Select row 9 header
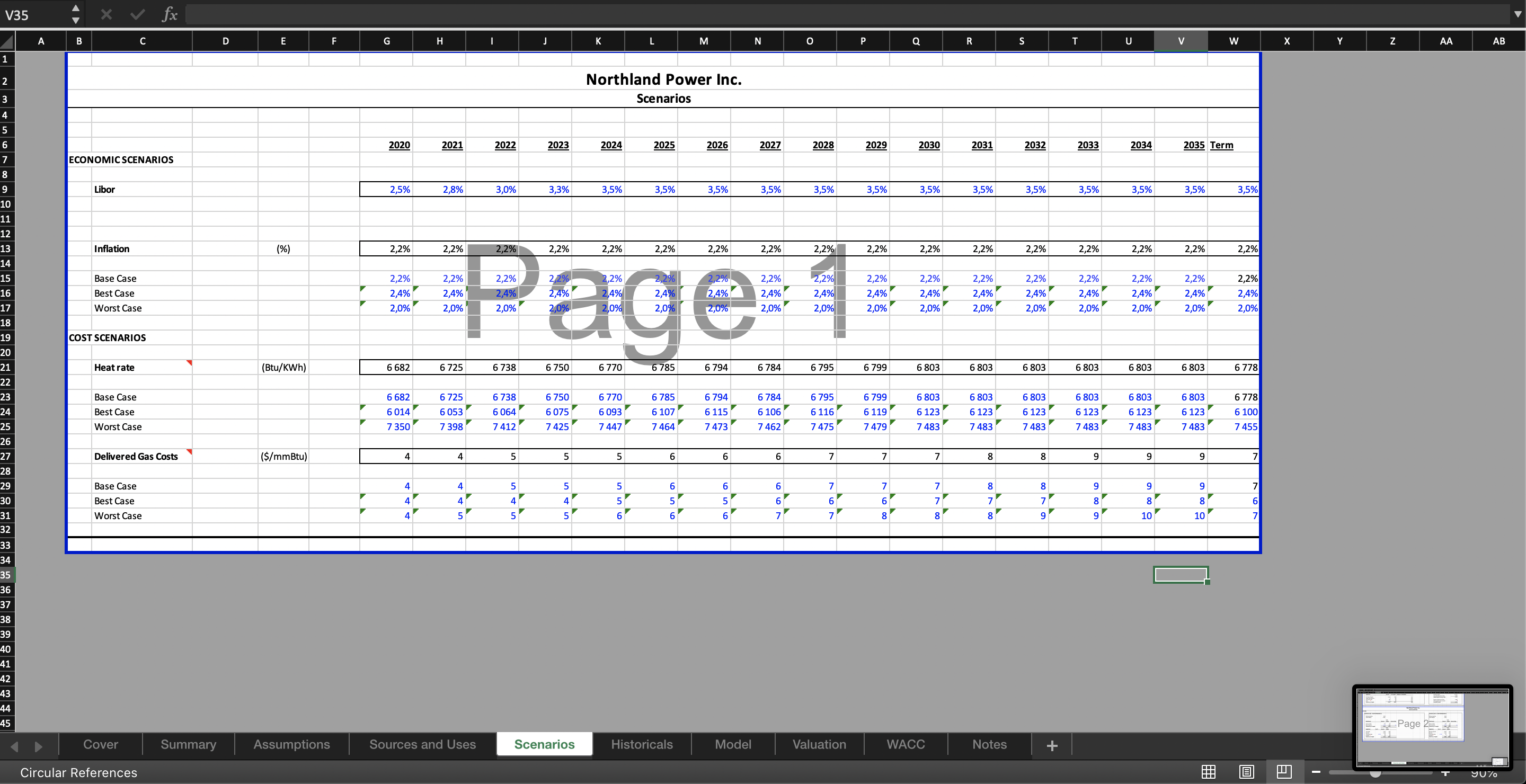The image size is (1526, 784). pyautogui.click(x=6, y=190)
